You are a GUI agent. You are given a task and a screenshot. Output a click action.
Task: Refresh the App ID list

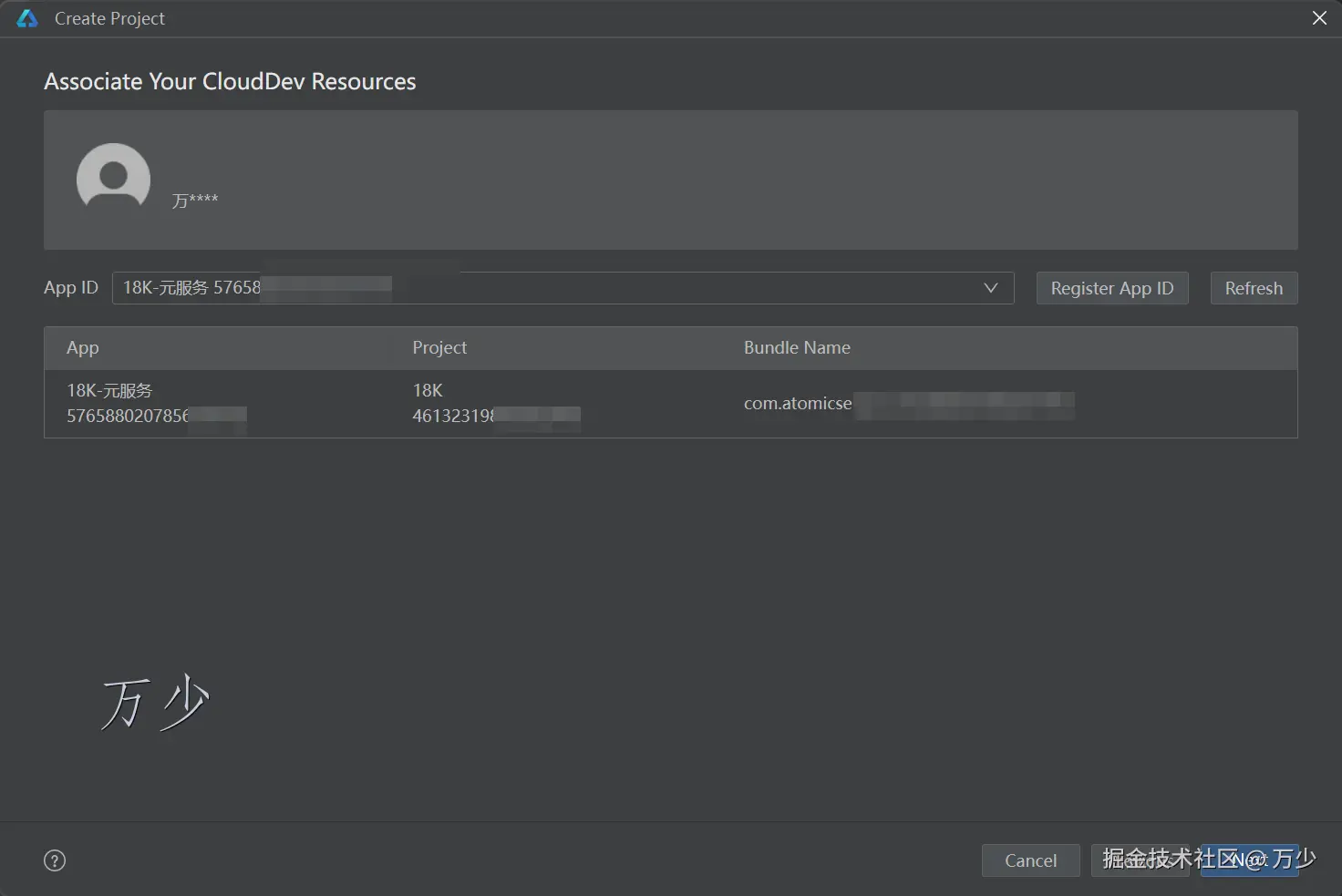(x=1254, y=288)
